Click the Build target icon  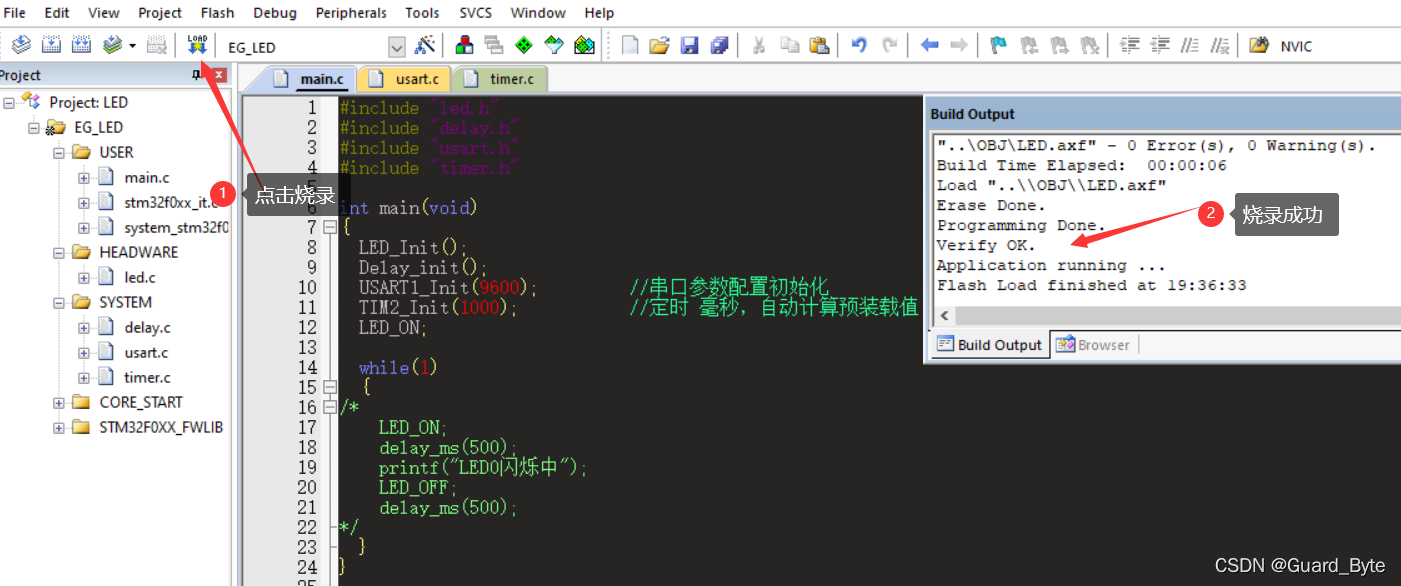(x=52, y=45)
